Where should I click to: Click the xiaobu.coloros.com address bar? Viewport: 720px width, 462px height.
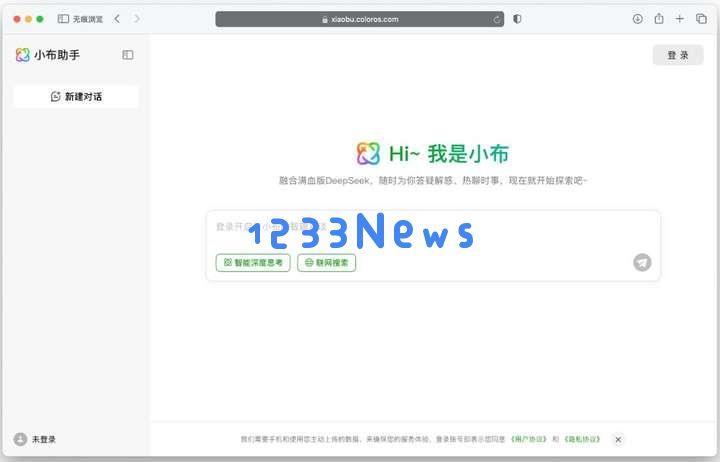360,19
